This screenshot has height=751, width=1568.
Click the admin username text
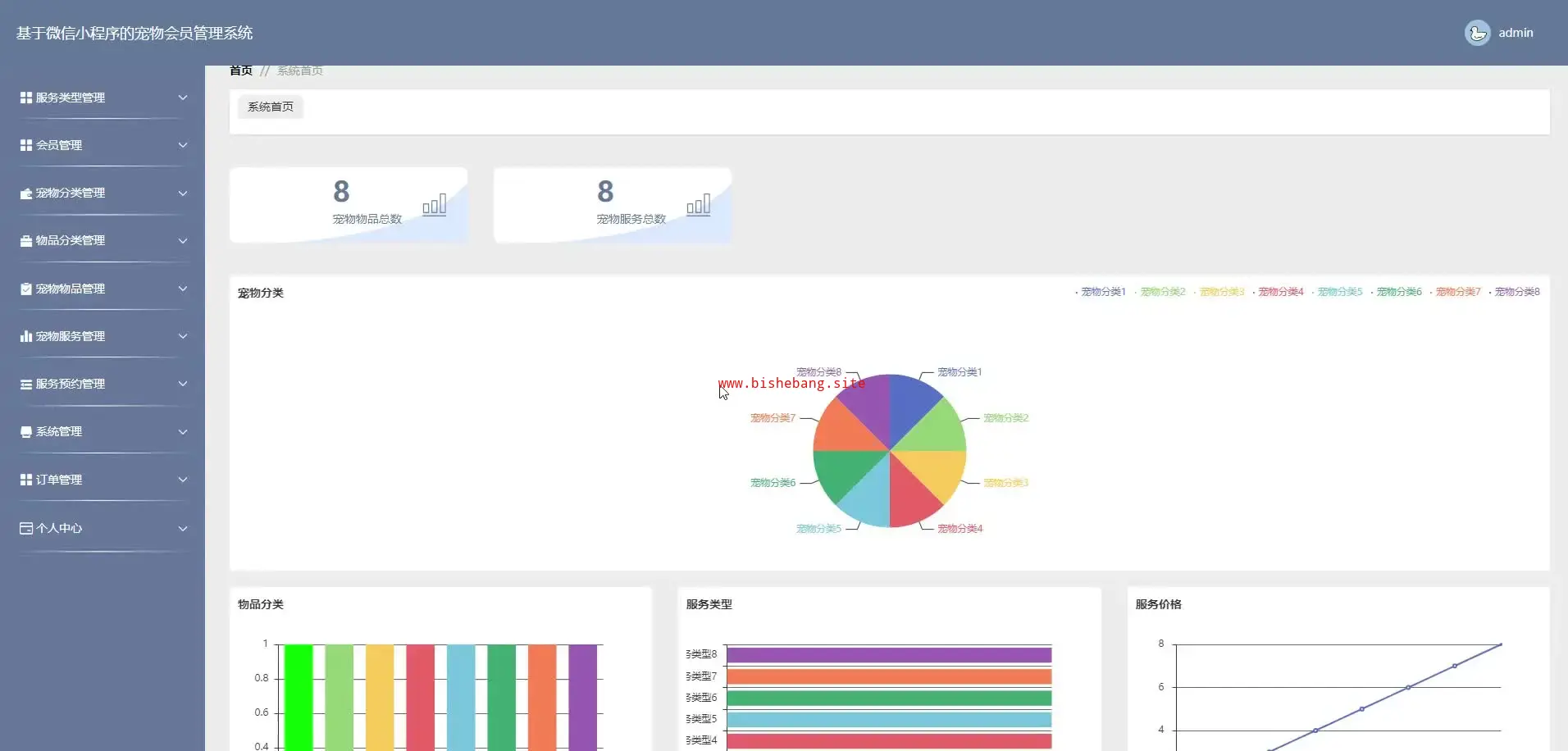(1516, 33)
